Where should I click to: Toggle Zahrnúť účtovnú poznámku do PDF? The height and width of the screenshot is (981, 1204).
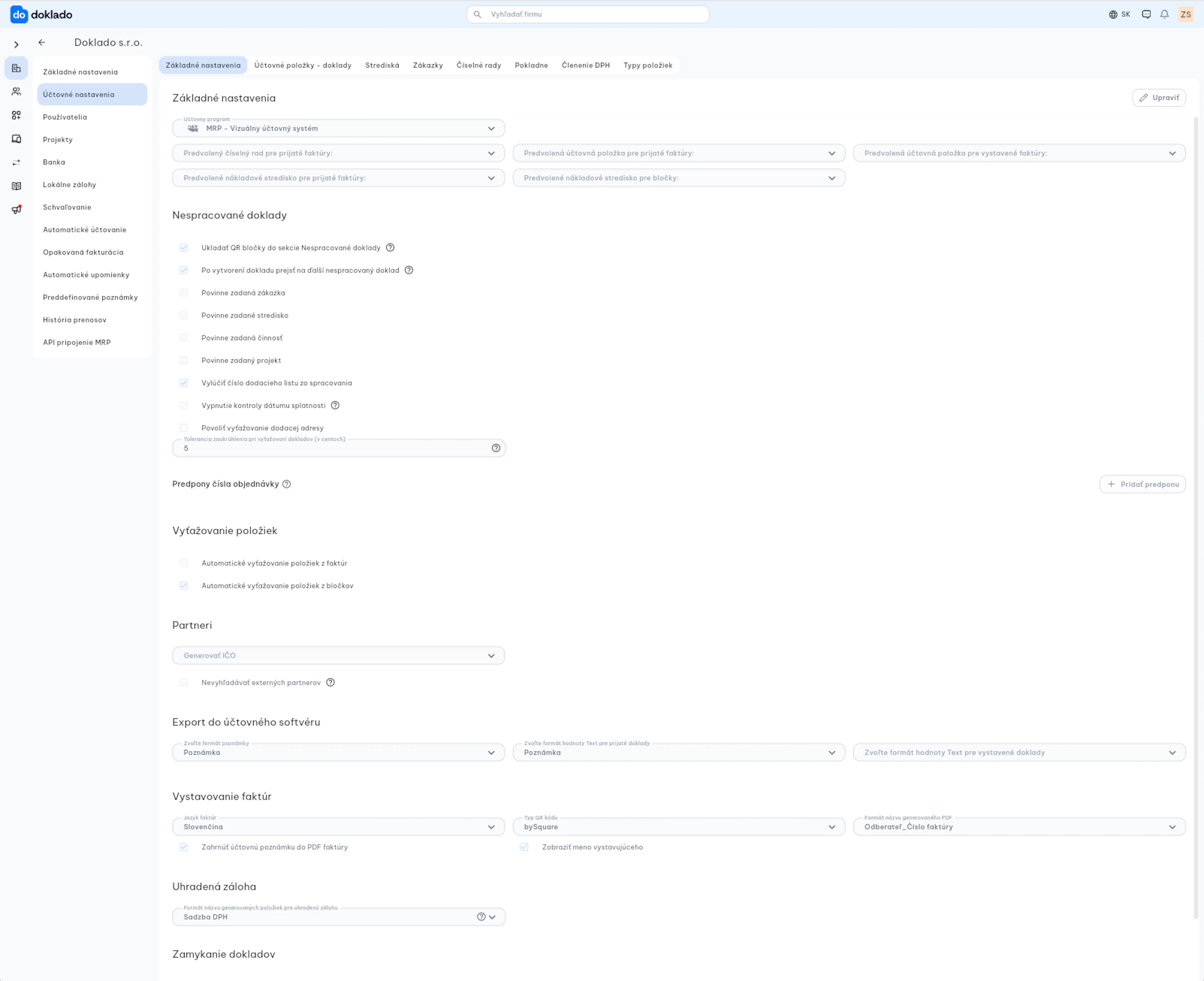pyautogui.click(x=184, y=847)
